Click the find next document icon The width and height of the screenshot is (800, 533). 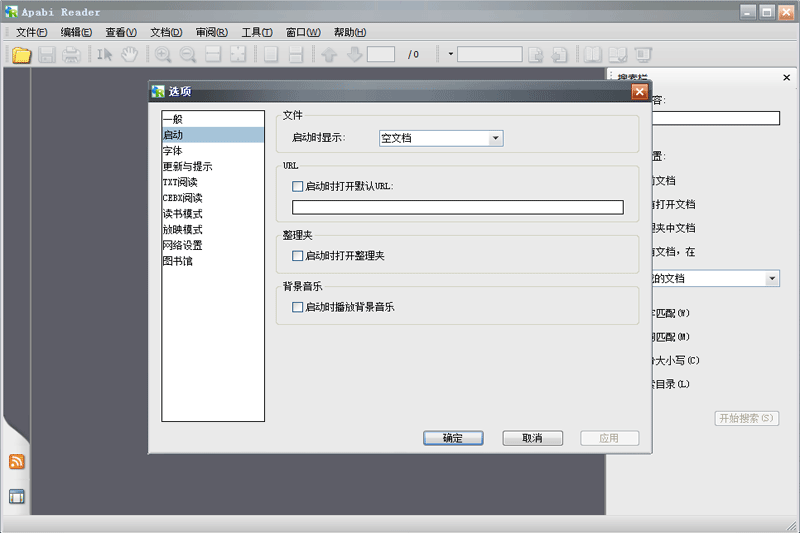click(535, 55)
